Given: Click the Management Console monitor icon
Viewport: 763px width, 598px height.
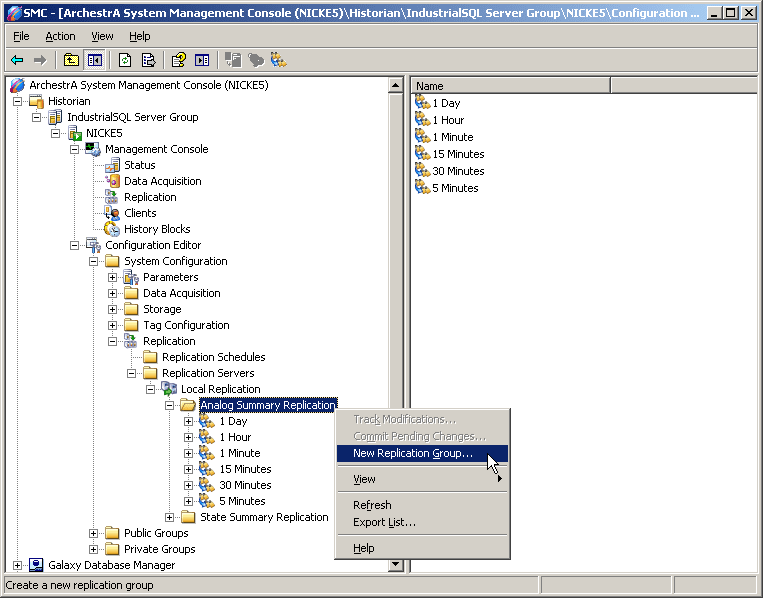Looking at the screenshot, I should 93,149.
